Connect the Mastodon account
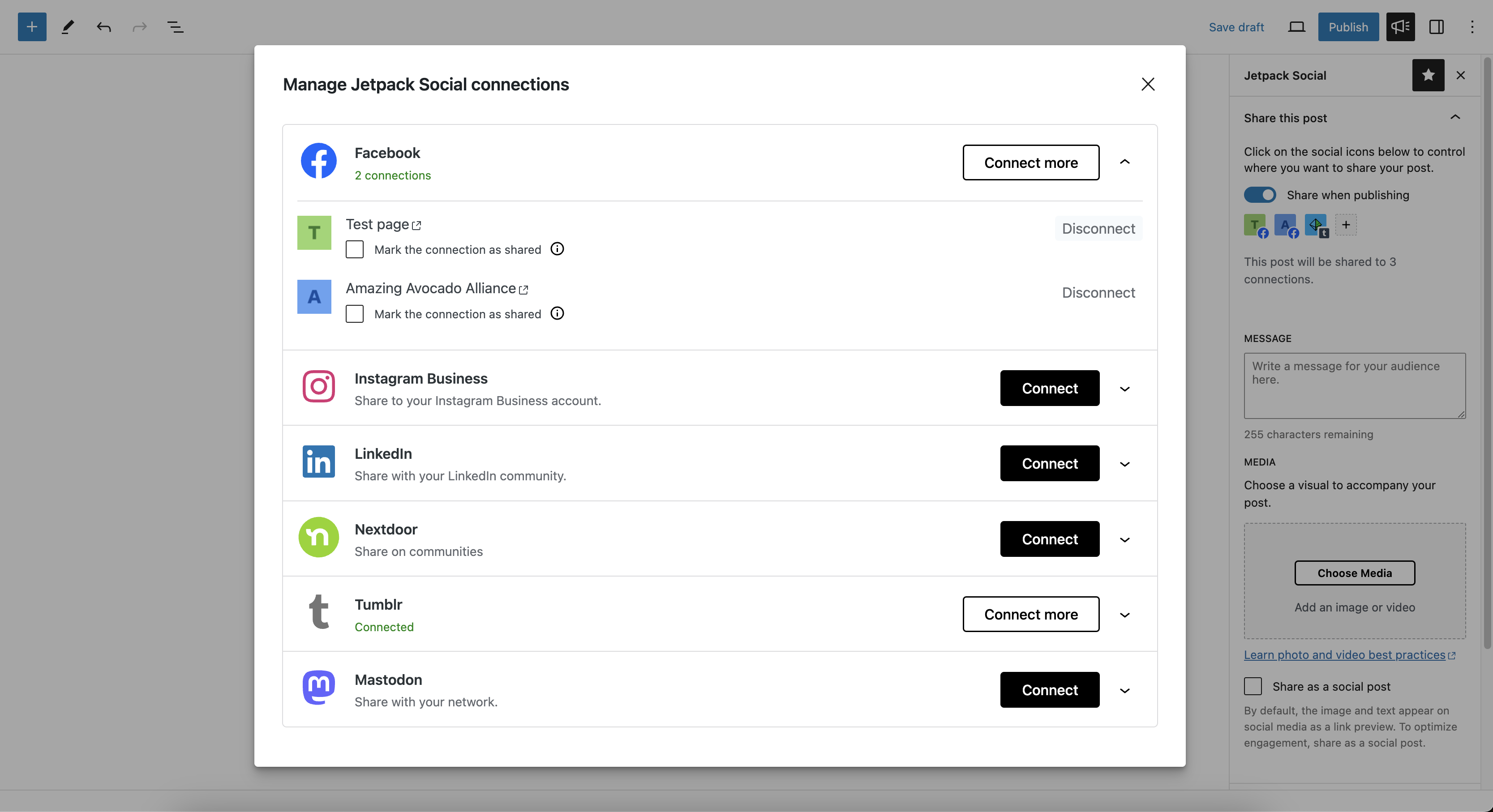 1050,690
